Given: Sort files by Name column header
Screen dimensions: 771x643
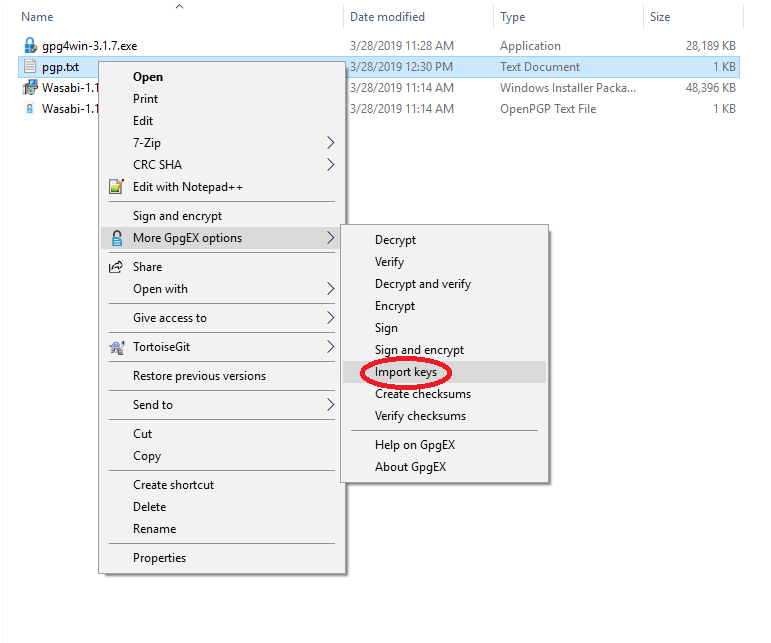Looking at the screenshot, I should pos(37,17).
